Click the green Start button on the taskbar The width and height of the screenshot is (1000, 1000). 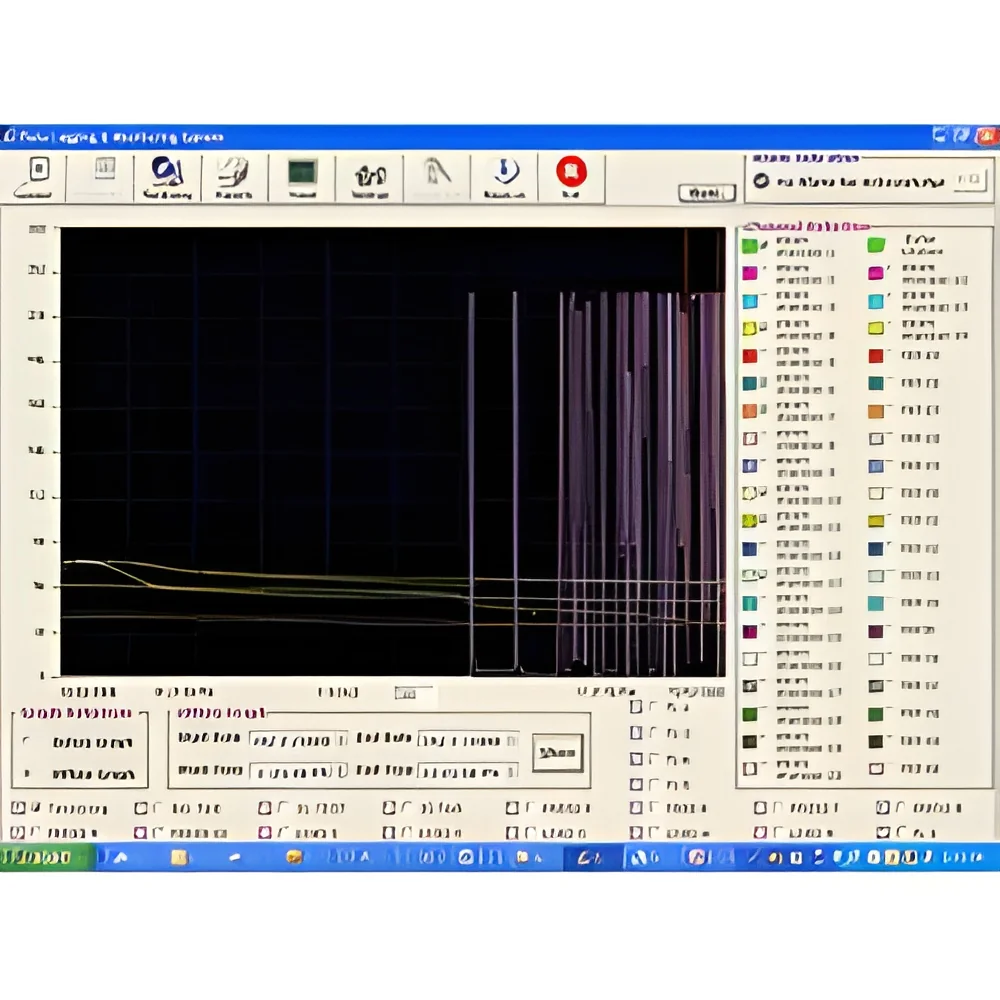click(x=43, y=857)
